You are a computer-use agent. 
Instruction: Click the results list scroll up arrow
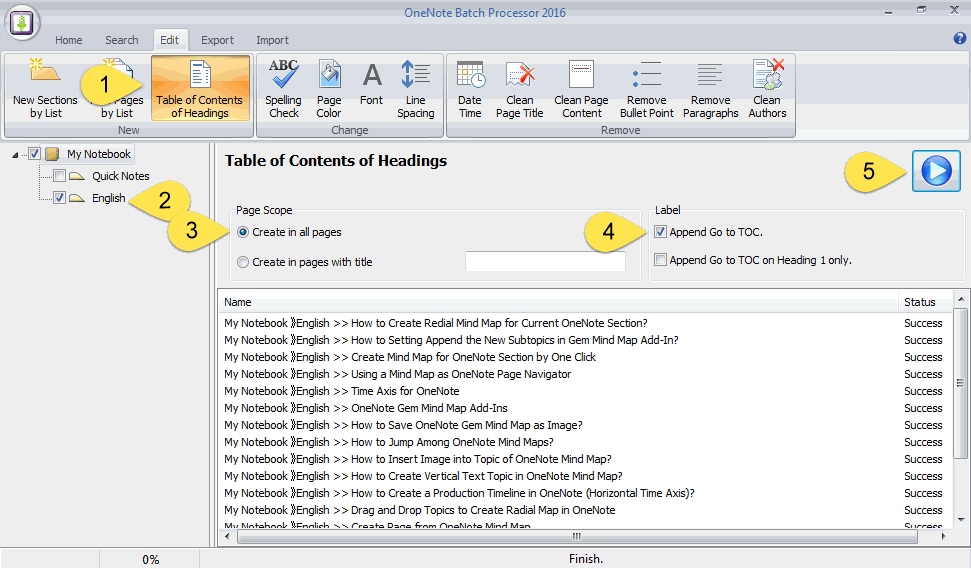[960, 299]
